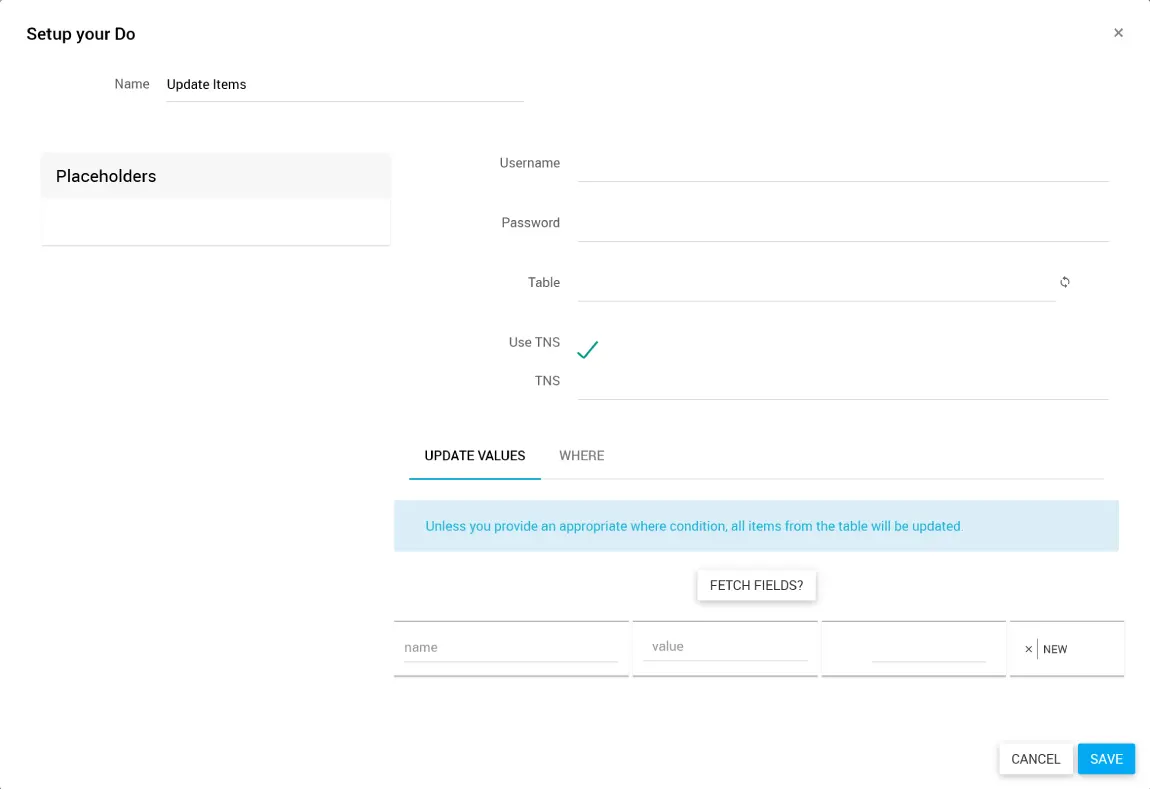Click the refresh icon beside the Table field
Viewport: 1150px width, 790px height.
(x=1065, y=282)
